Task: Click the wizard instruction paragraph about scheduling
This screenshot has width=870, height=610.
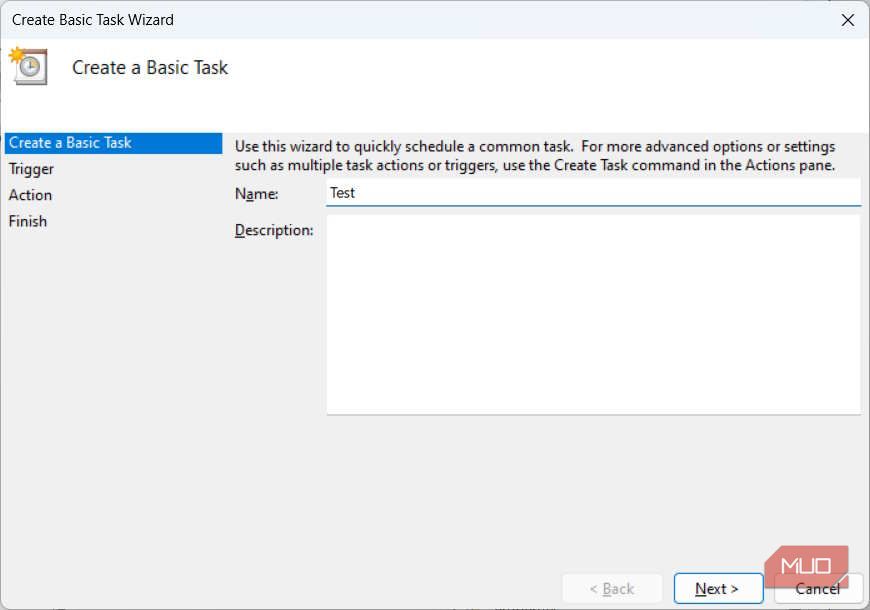Action: 545,154
